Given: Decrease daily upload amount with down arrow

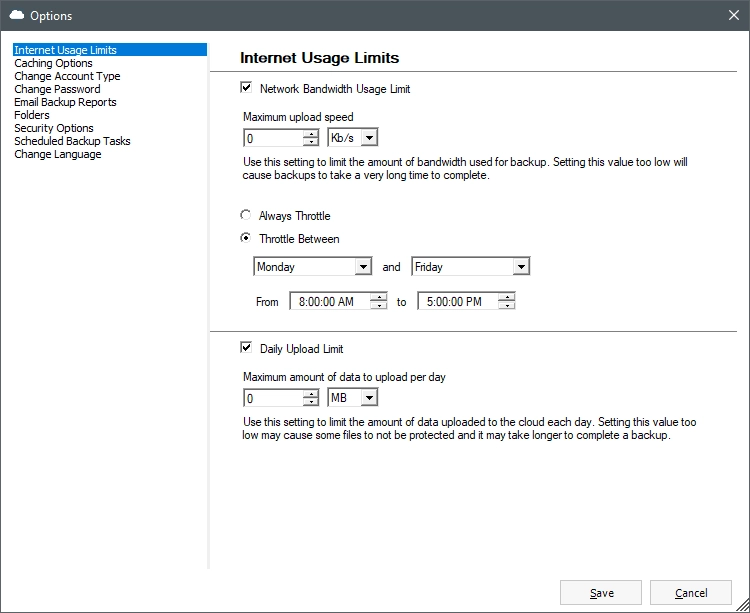Looking at the screenshot, I should (311, 402).
